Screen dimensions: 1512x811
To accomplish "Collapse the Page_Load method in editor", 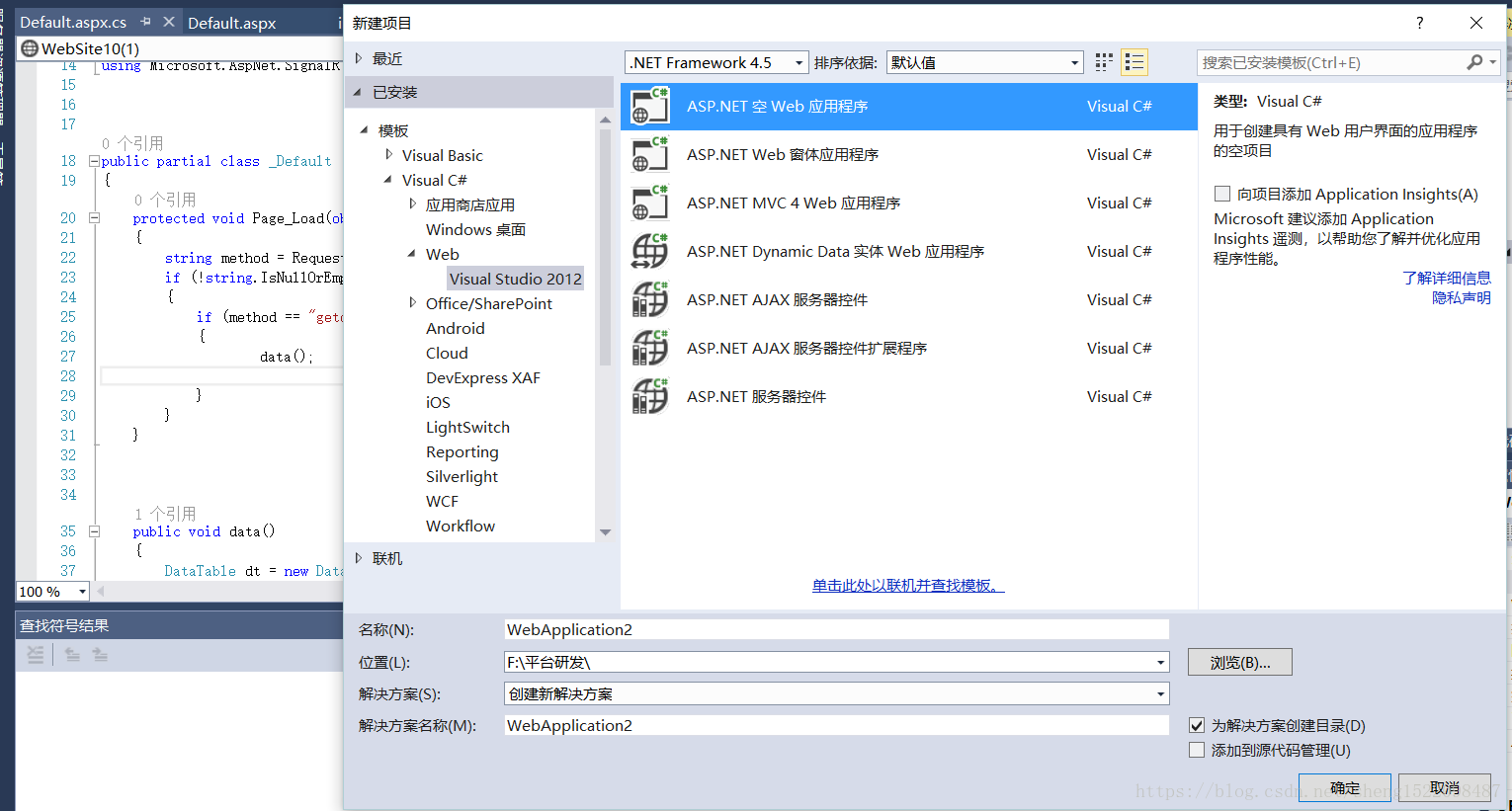I will [94, 218].
